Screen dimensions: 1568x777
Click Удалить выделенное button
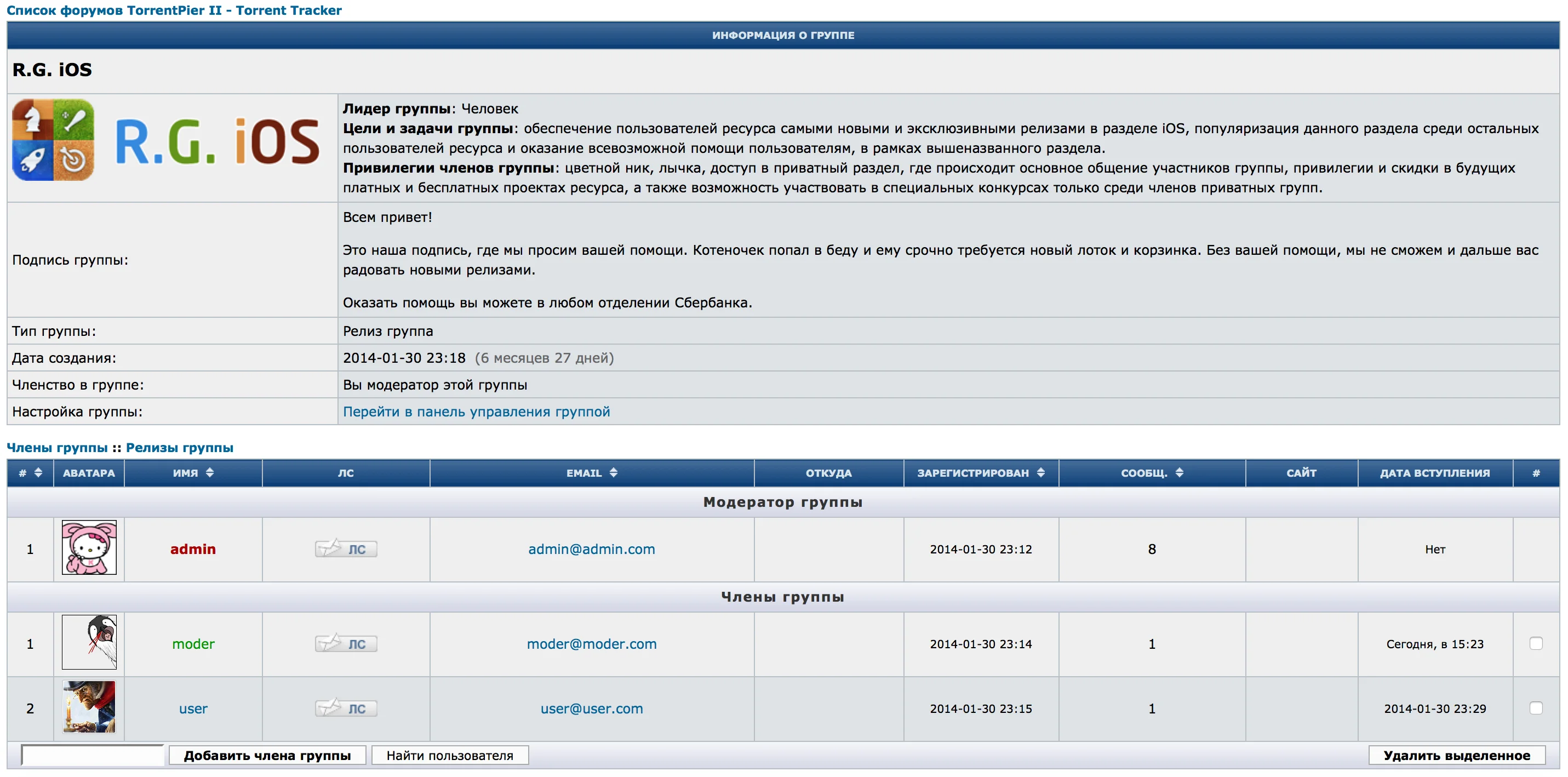point(1457,755)
